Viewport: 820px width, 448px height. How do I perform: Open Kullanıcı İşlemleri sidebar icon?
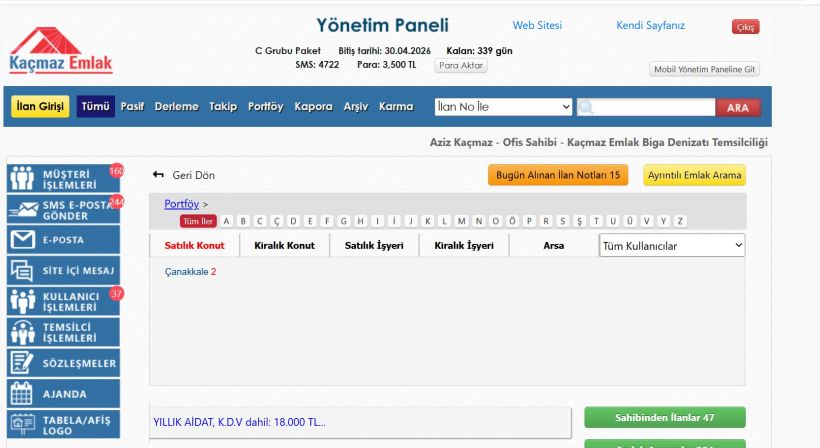(22, 301)
